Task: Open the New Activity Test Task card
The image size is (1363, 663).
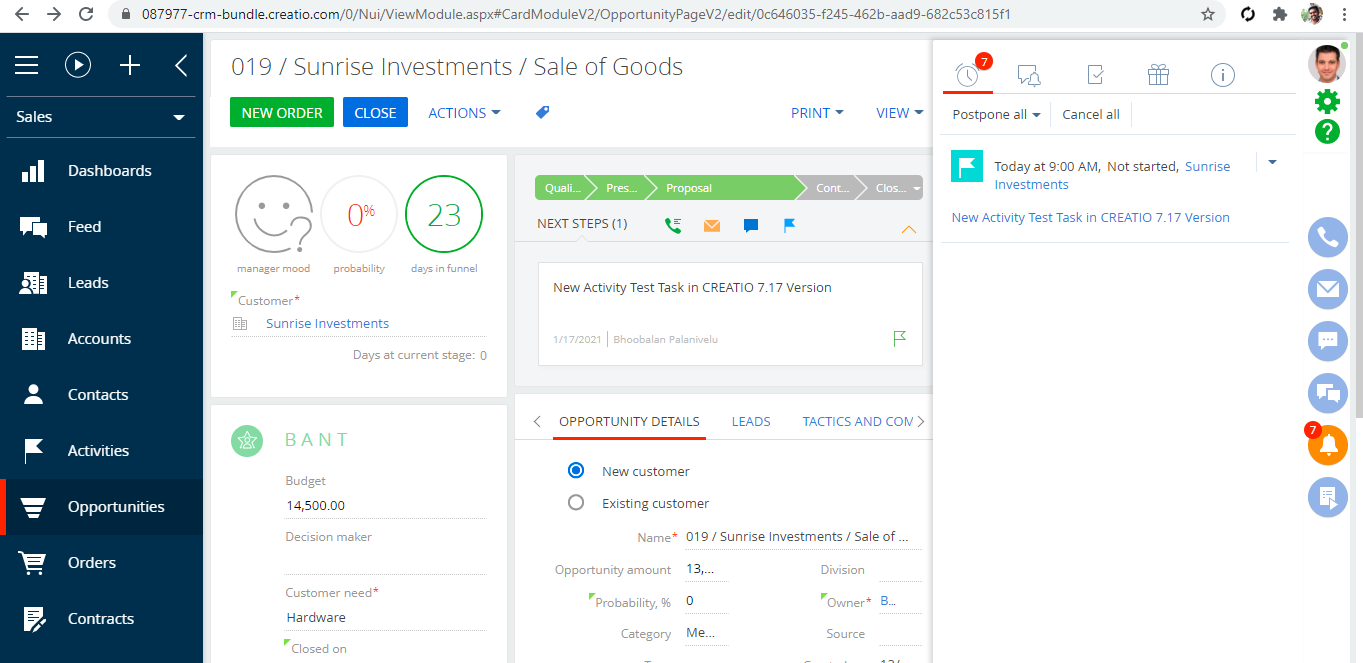Action: (730, 314)
